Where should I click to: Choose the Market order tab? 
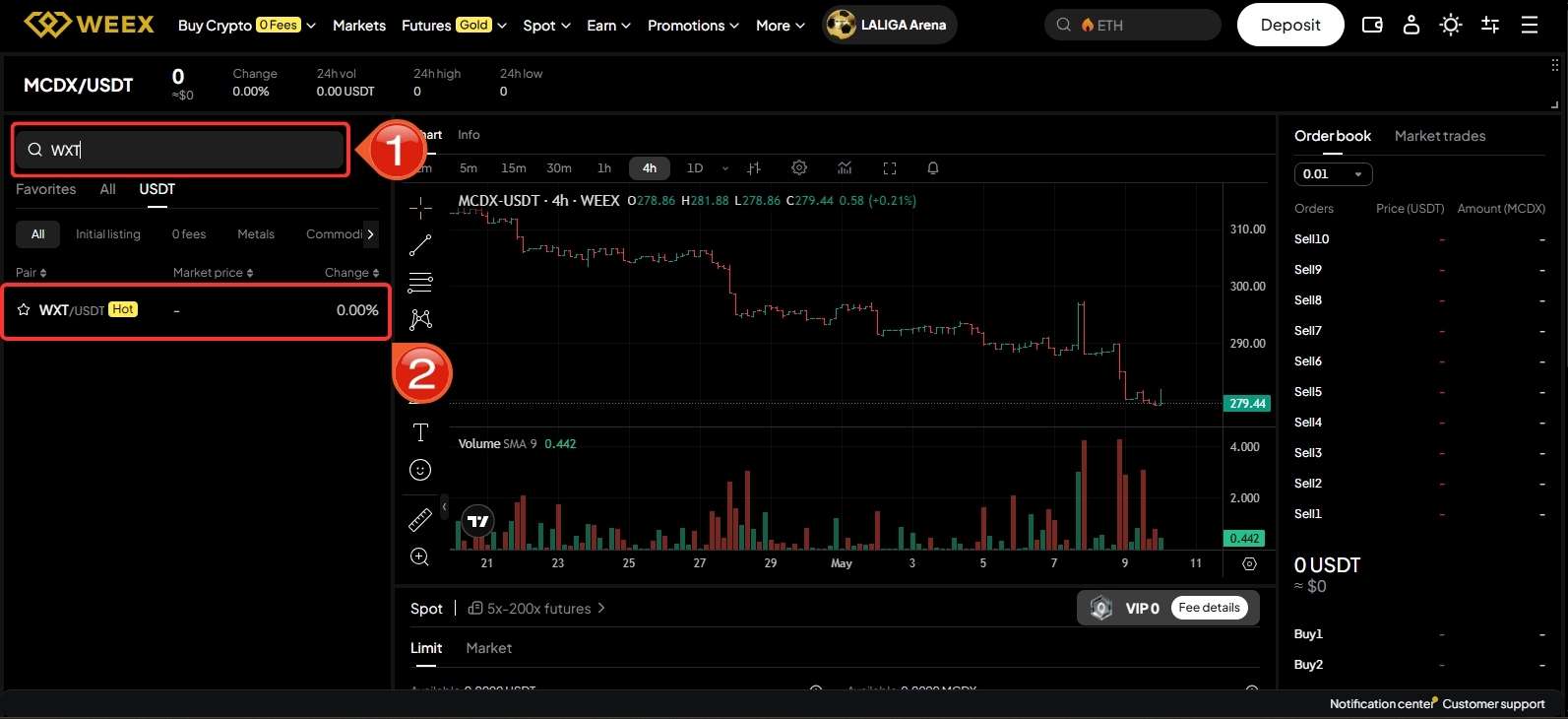click(x=489, y=648)
